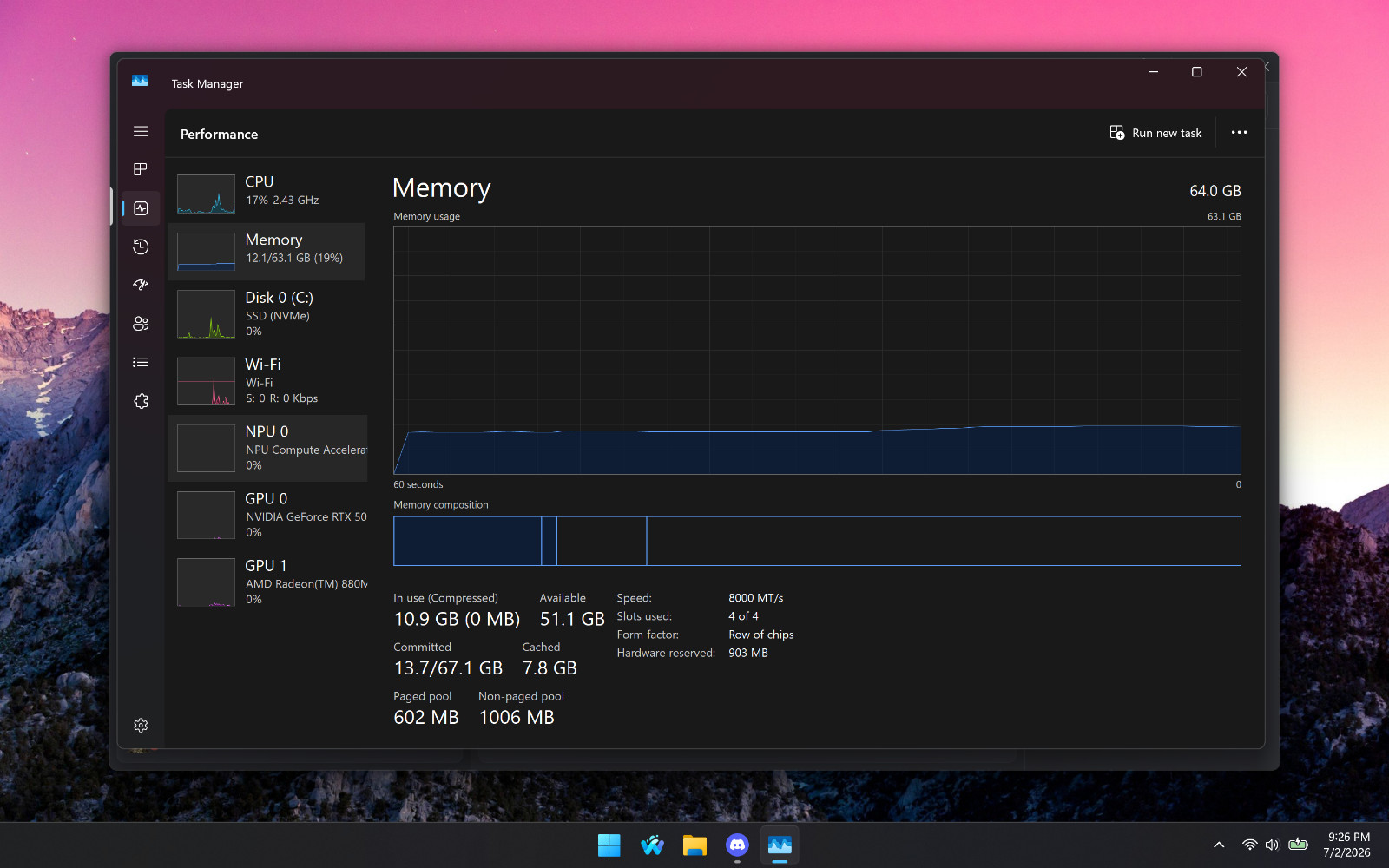Select Disk 0 (C:) performance item
The image size is (1389, 868).
(x=267, y=314)
